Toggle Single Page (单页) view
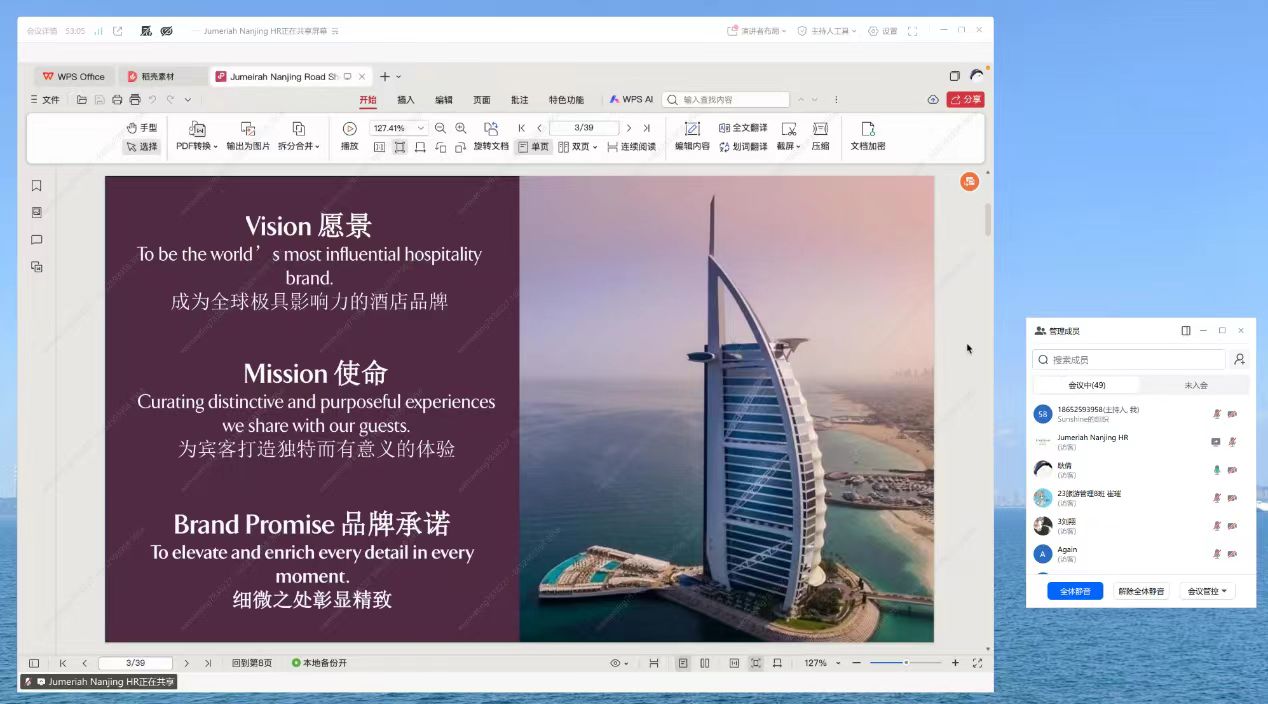This screenshot has width=1268, height=704. coord(533,146)
